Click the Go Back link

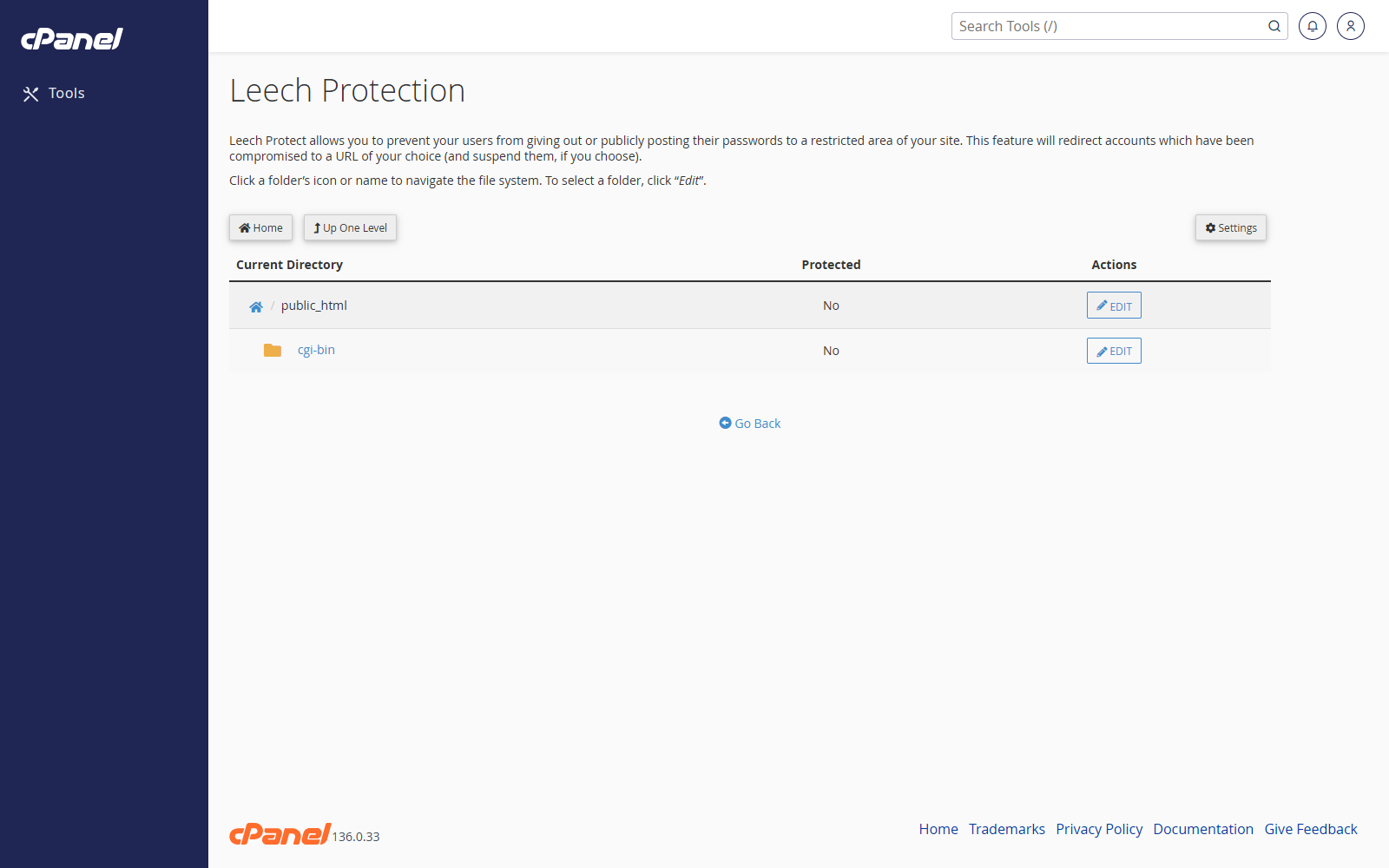click(x=750, y=424)
